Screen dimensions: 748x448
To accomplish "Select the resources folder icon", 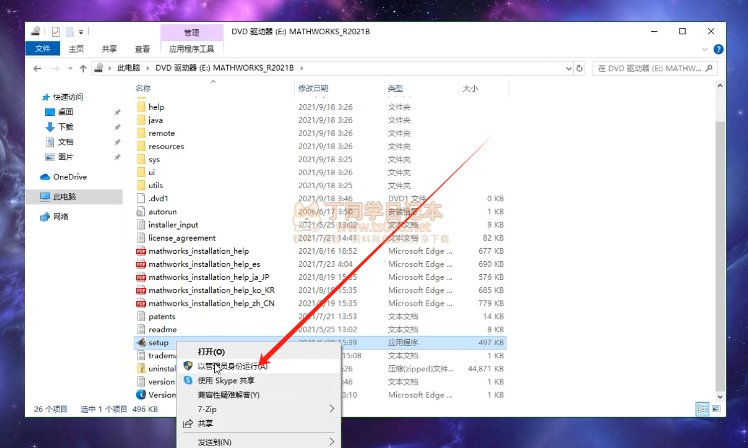I will click(x=141, y=146).
